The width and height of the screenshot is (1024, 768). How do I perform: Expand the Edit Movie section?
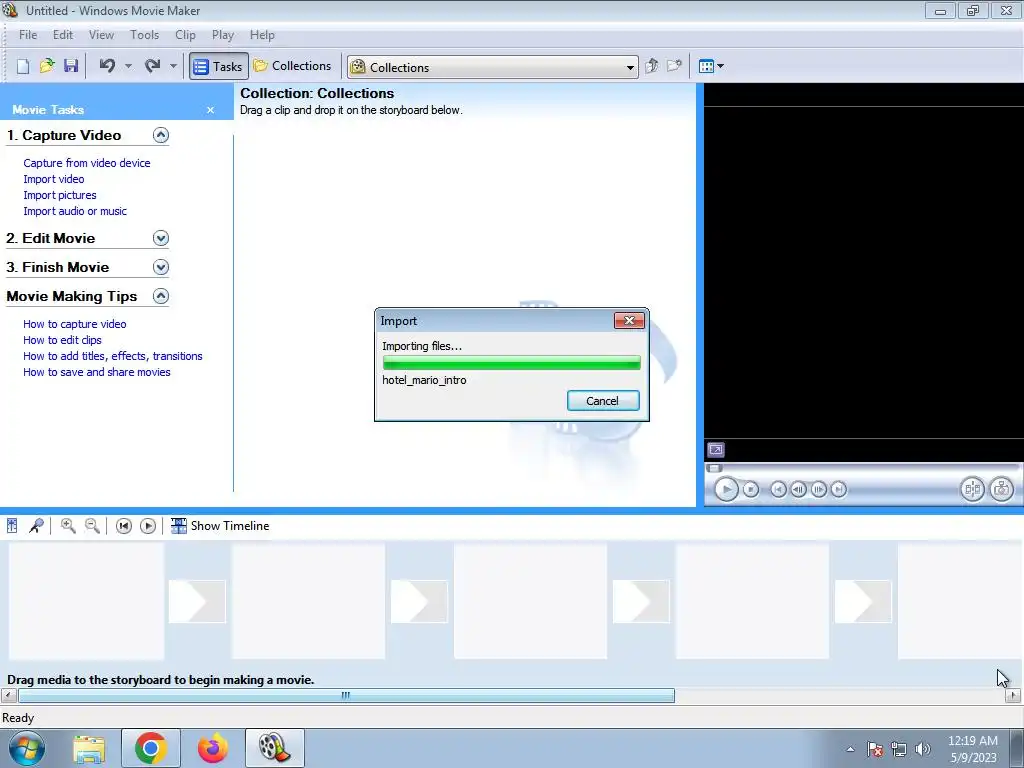pos(161,238)
